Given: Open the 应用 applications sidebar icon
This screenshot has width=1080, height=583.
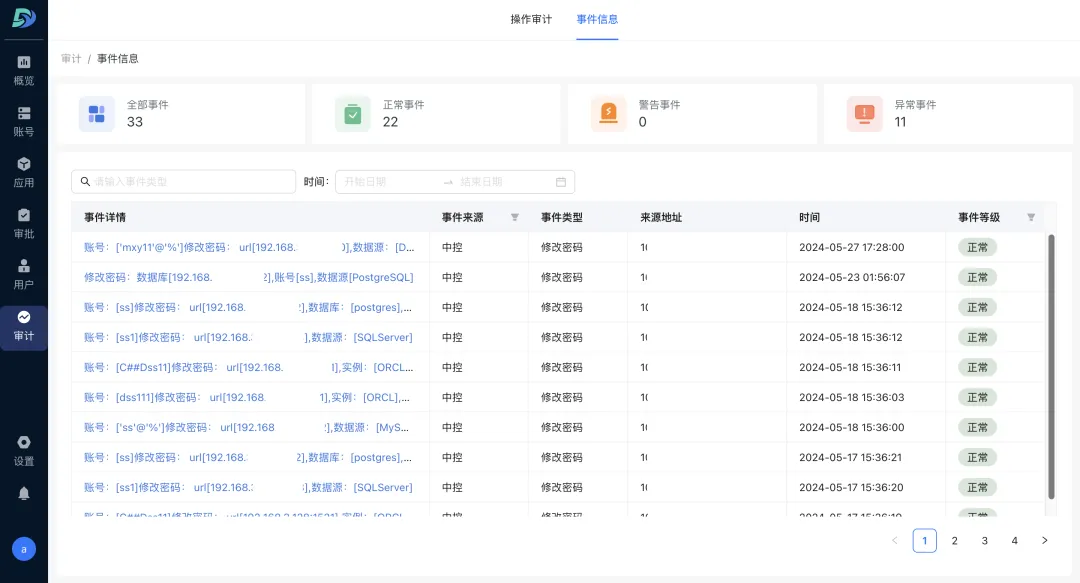Looking at the screenshot, I should coord(24,165).
